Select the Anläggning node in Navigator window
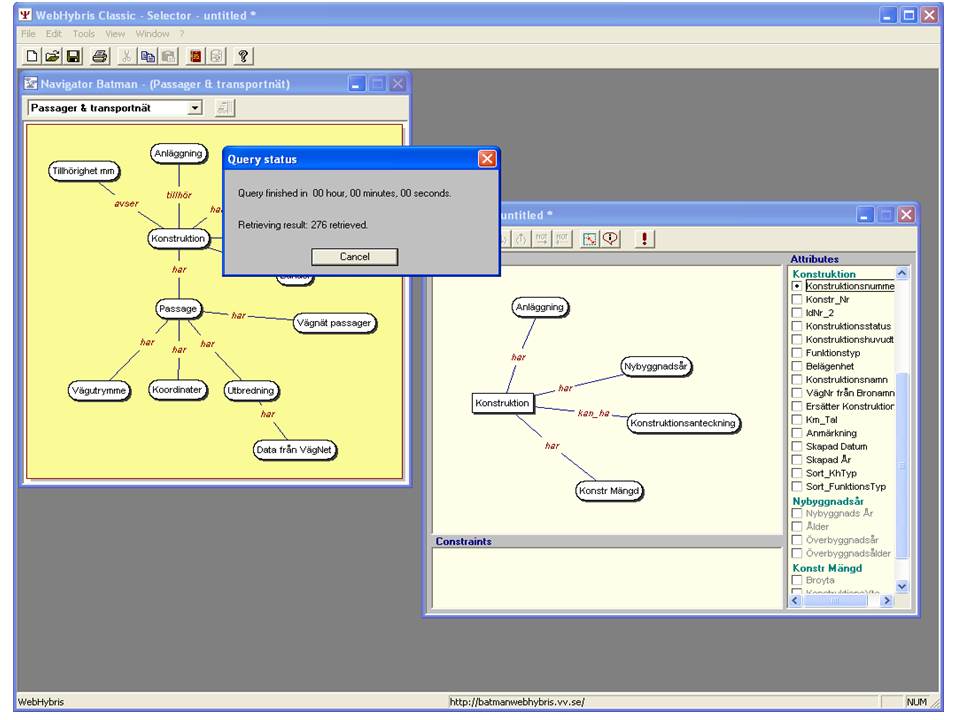The image size is (960, 720). (x=178, y=154)
